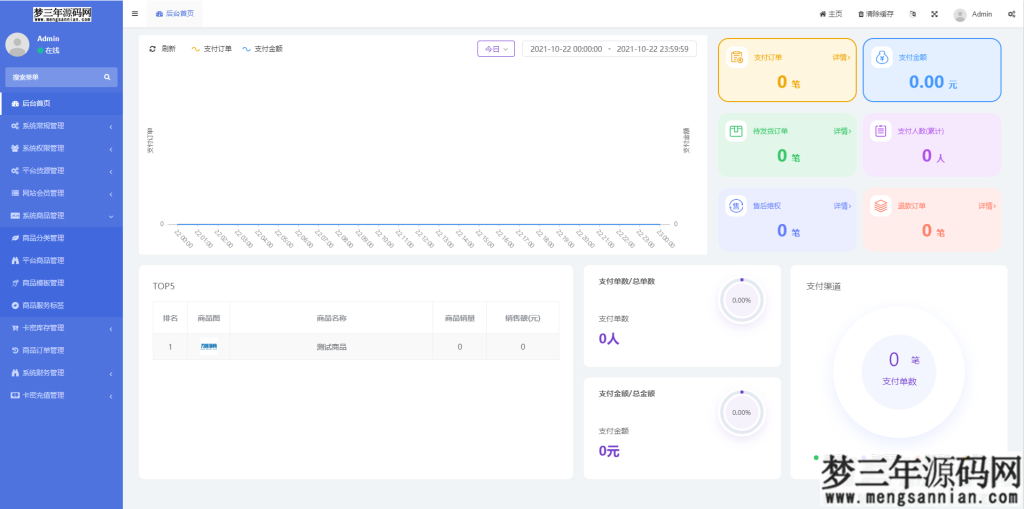Click the 测试商品 product thumbnail

209,347
